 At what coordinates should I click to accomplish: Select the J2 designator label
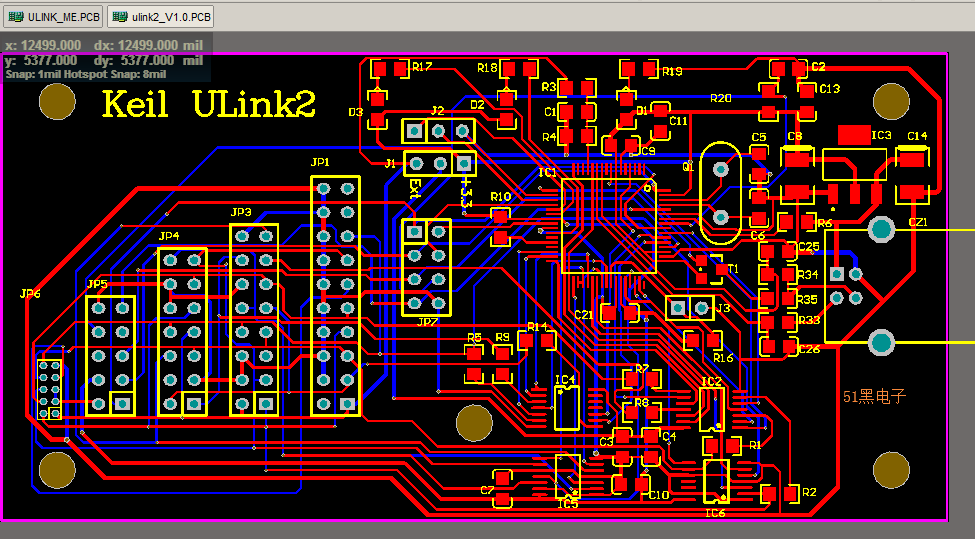click(x=438, y=111)
